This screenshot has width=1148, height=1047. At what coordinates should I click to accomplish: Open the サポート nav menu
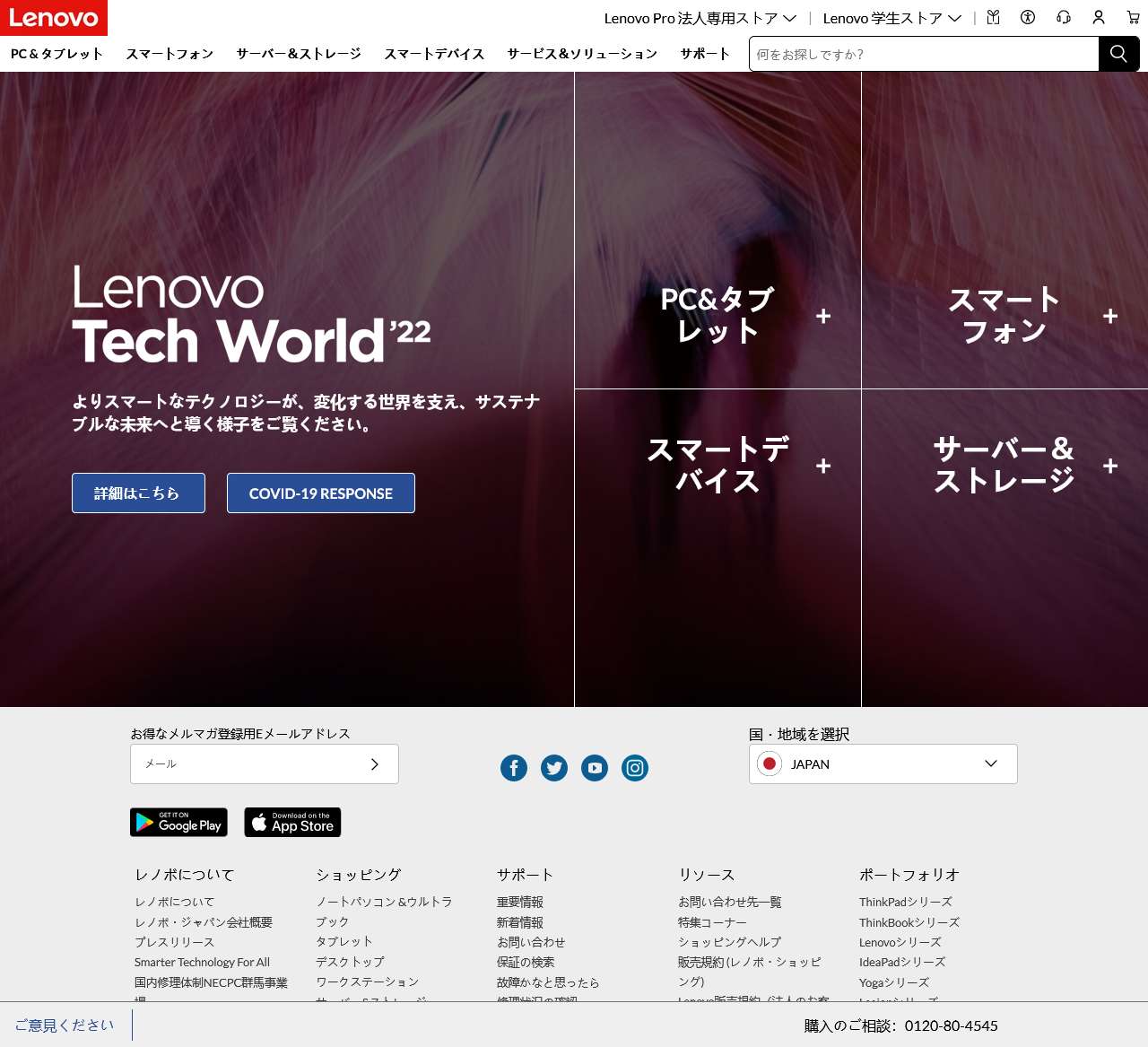coord(705,54)
